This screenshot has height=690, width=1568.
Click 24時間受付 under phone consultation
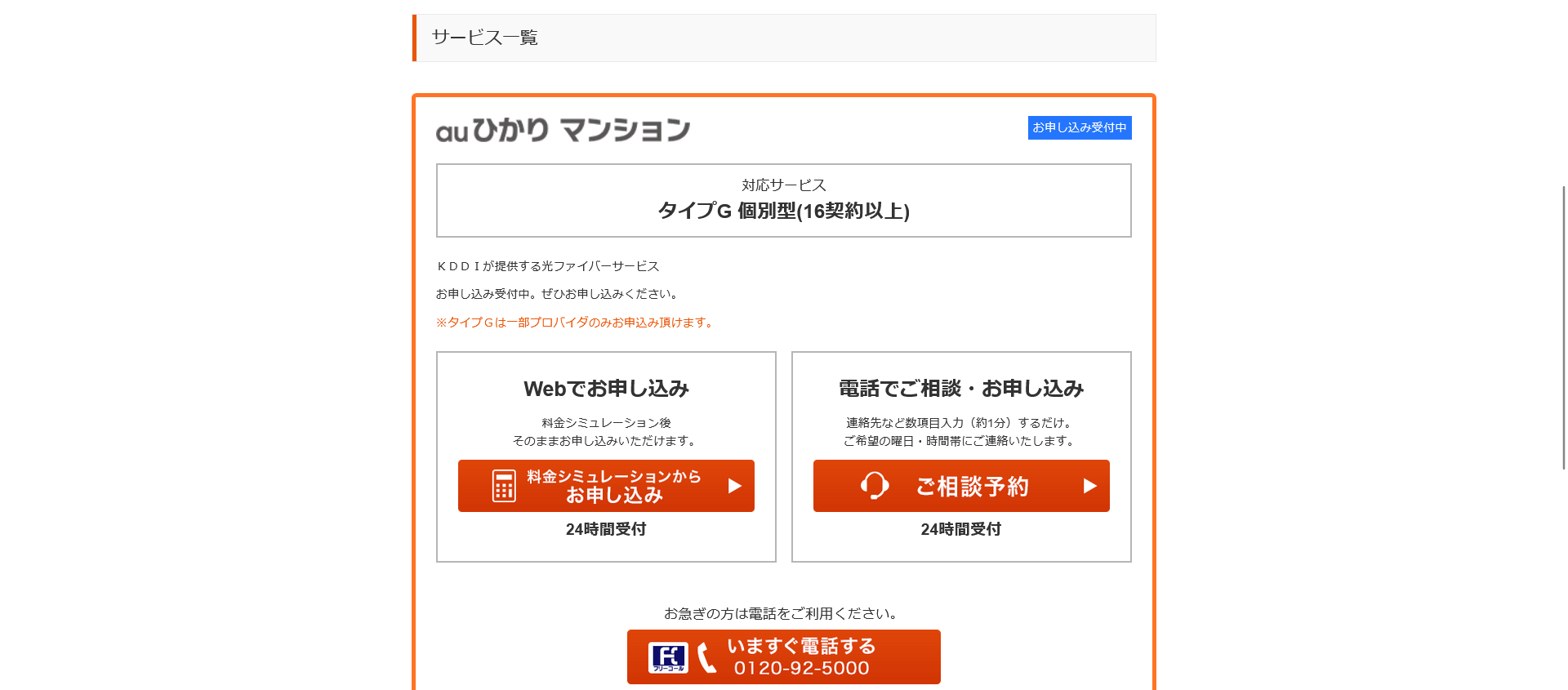pos(961,529)
